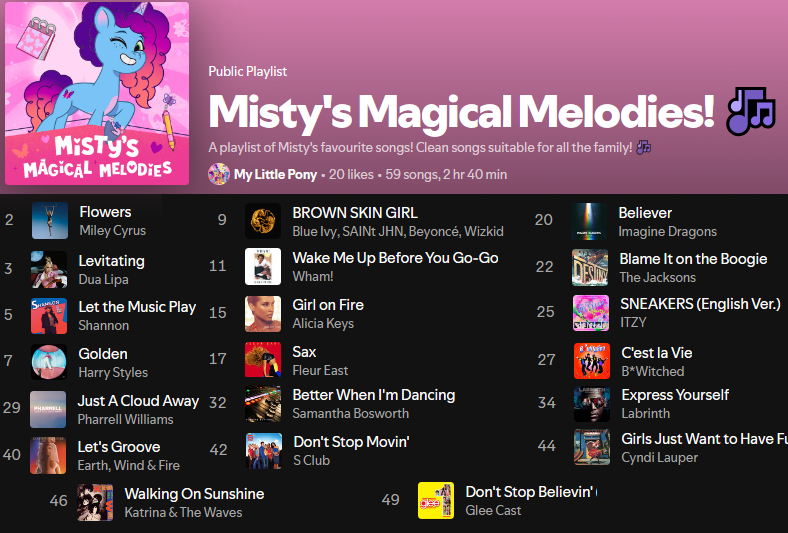Image resolution: width=788 pixels, height=533 pixels.
Task: Click the Imagine Dragons artist name
Action: point(667,232)
